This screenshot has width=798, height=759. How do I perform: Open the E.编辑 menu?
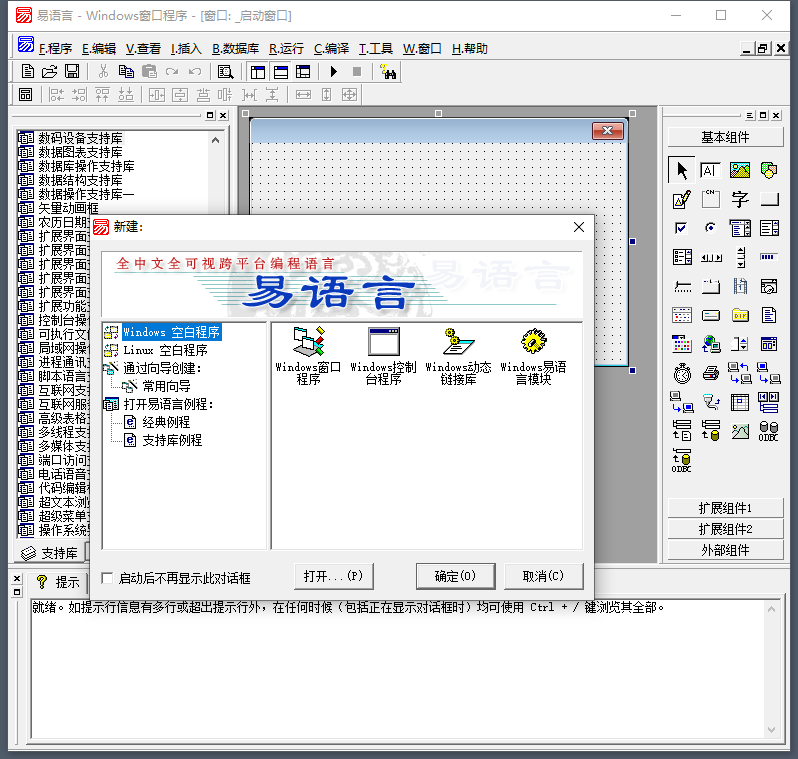click(99, 49)
